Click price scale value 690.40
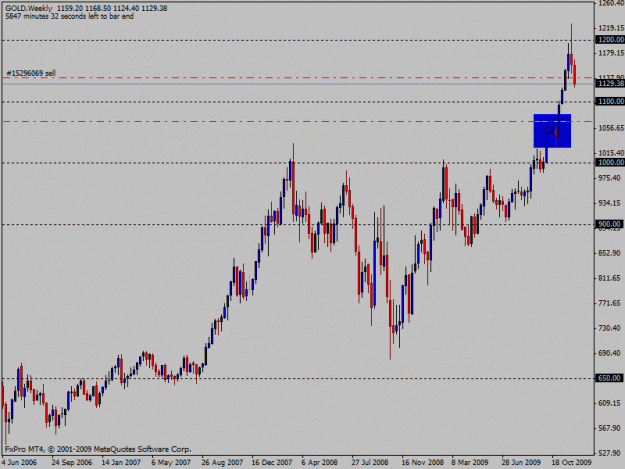Screen dimensions: 625x469 pos(609,353)
